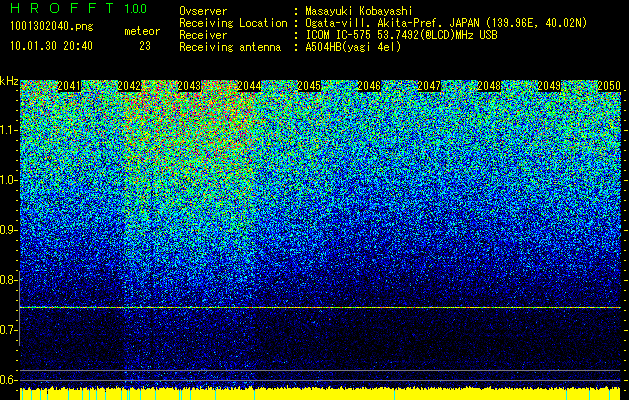Click the meteor count 23
The width and height of the screenshot is (629, 400).
coord(145,46)
